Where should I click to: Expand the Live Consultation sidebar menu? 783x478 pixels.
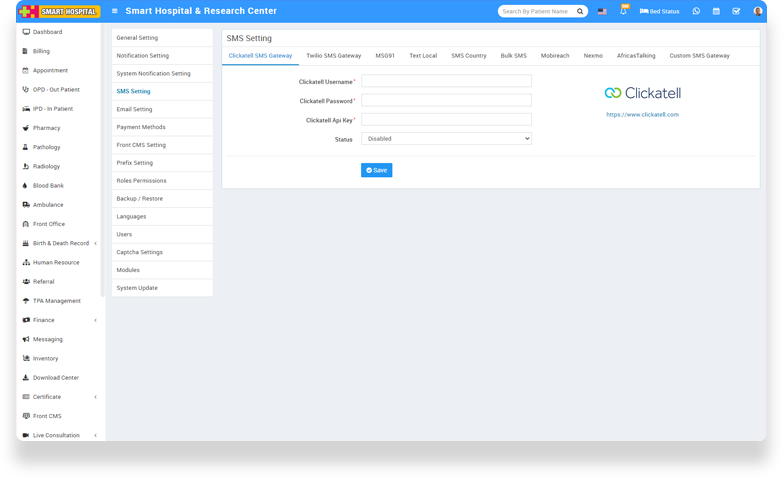click(95, 436)
